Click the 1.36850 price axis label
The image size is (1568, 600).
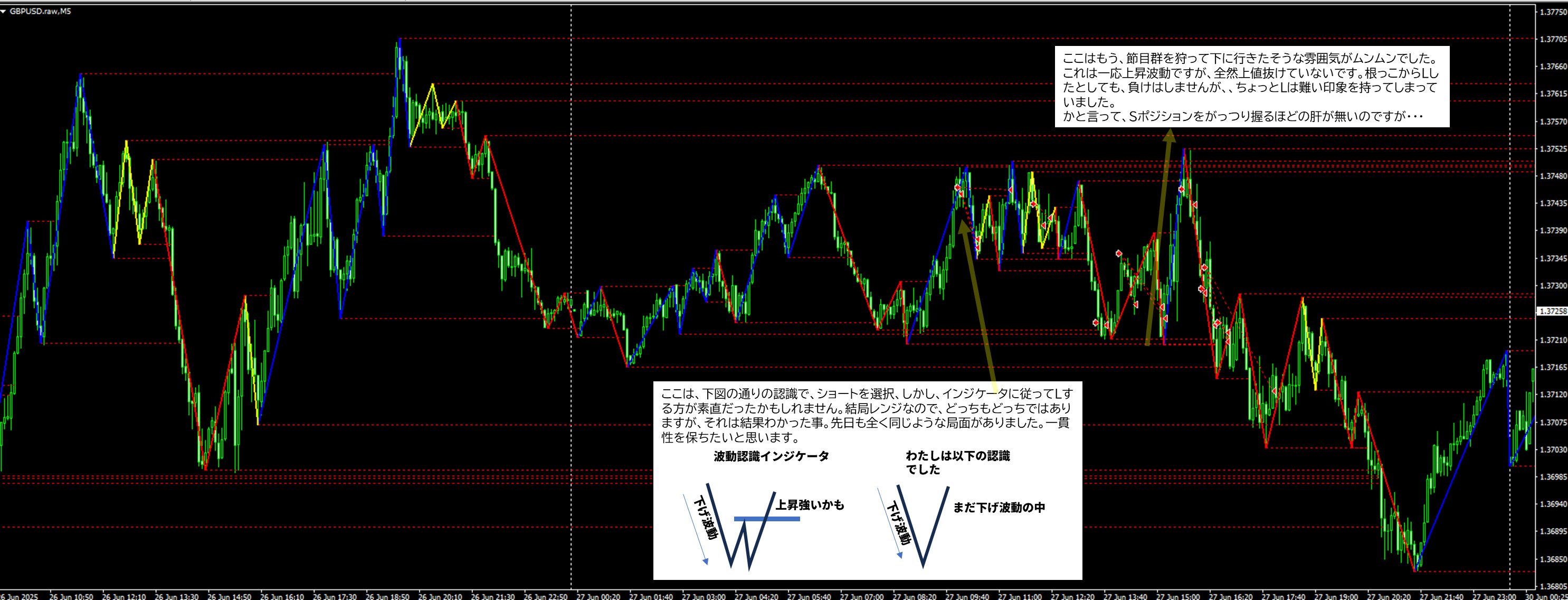coord(1553,559)
